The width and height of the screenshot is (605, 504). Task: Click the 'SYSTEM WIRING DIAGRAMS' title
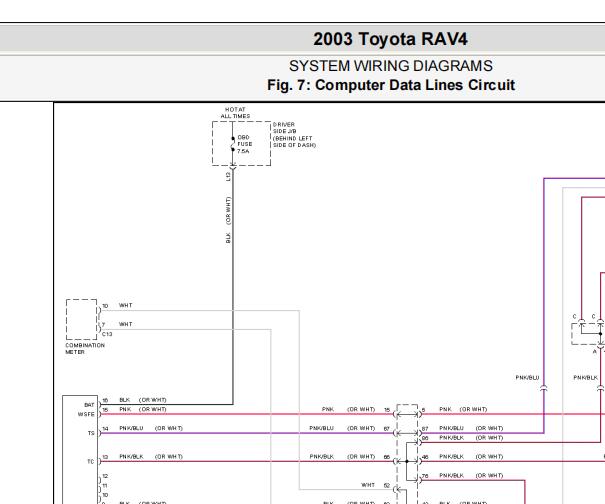390,66
